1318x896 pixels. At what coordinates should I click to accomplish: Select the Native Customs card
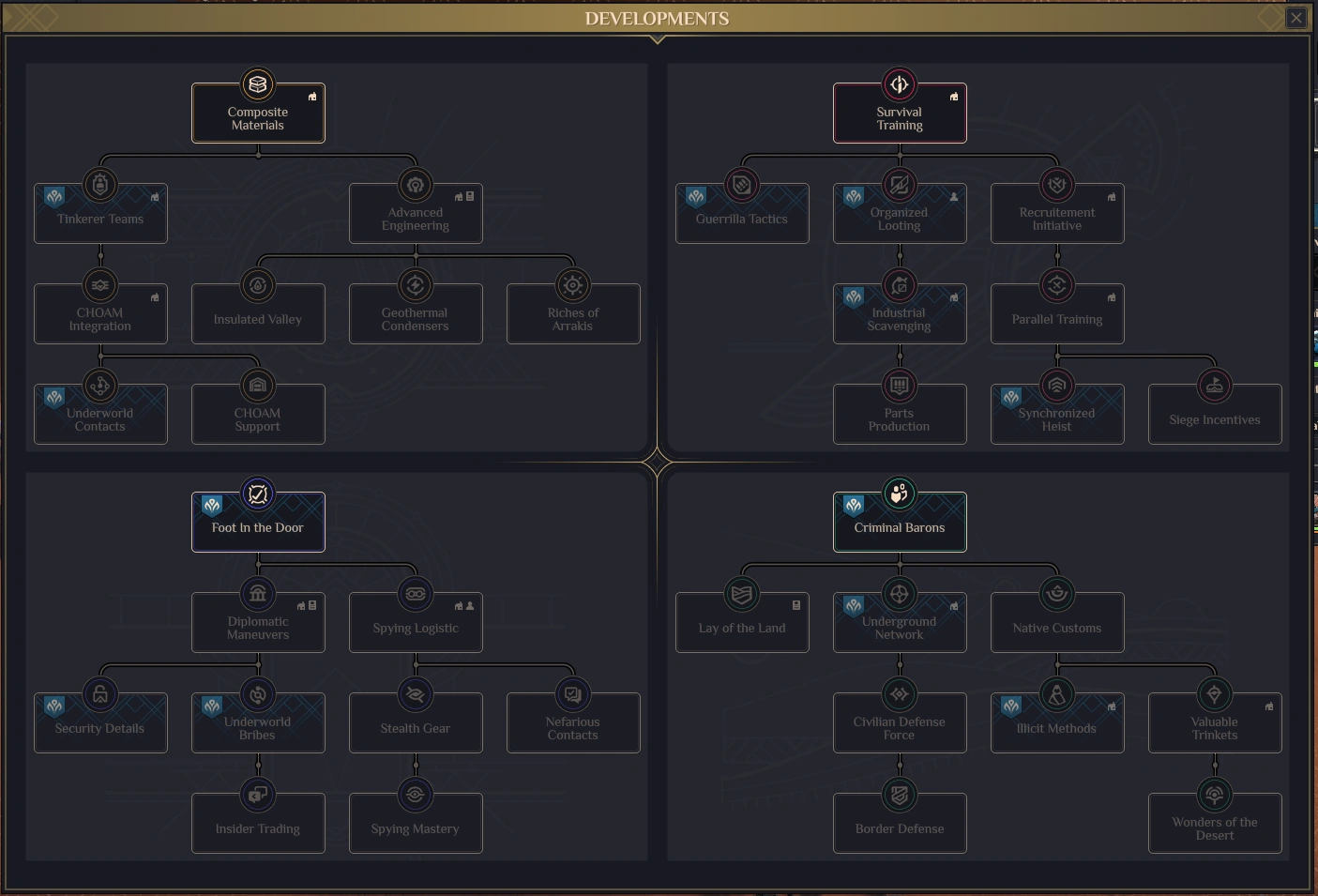coord(1057,622)
